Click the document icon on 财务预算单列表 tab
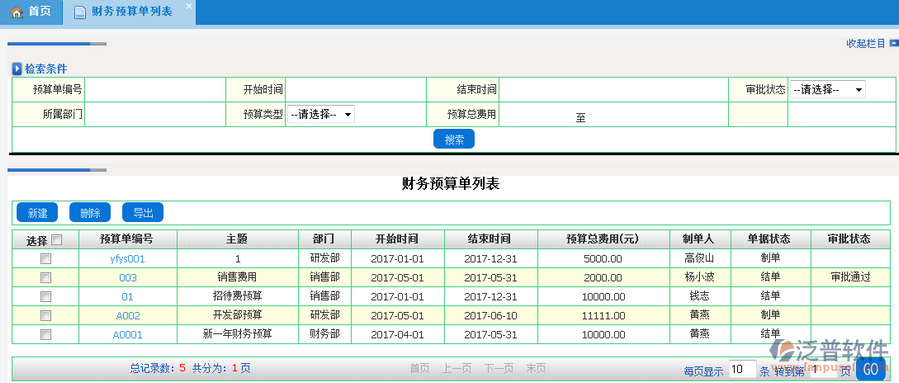The image size is (899, 383). (x=80, y=12)
